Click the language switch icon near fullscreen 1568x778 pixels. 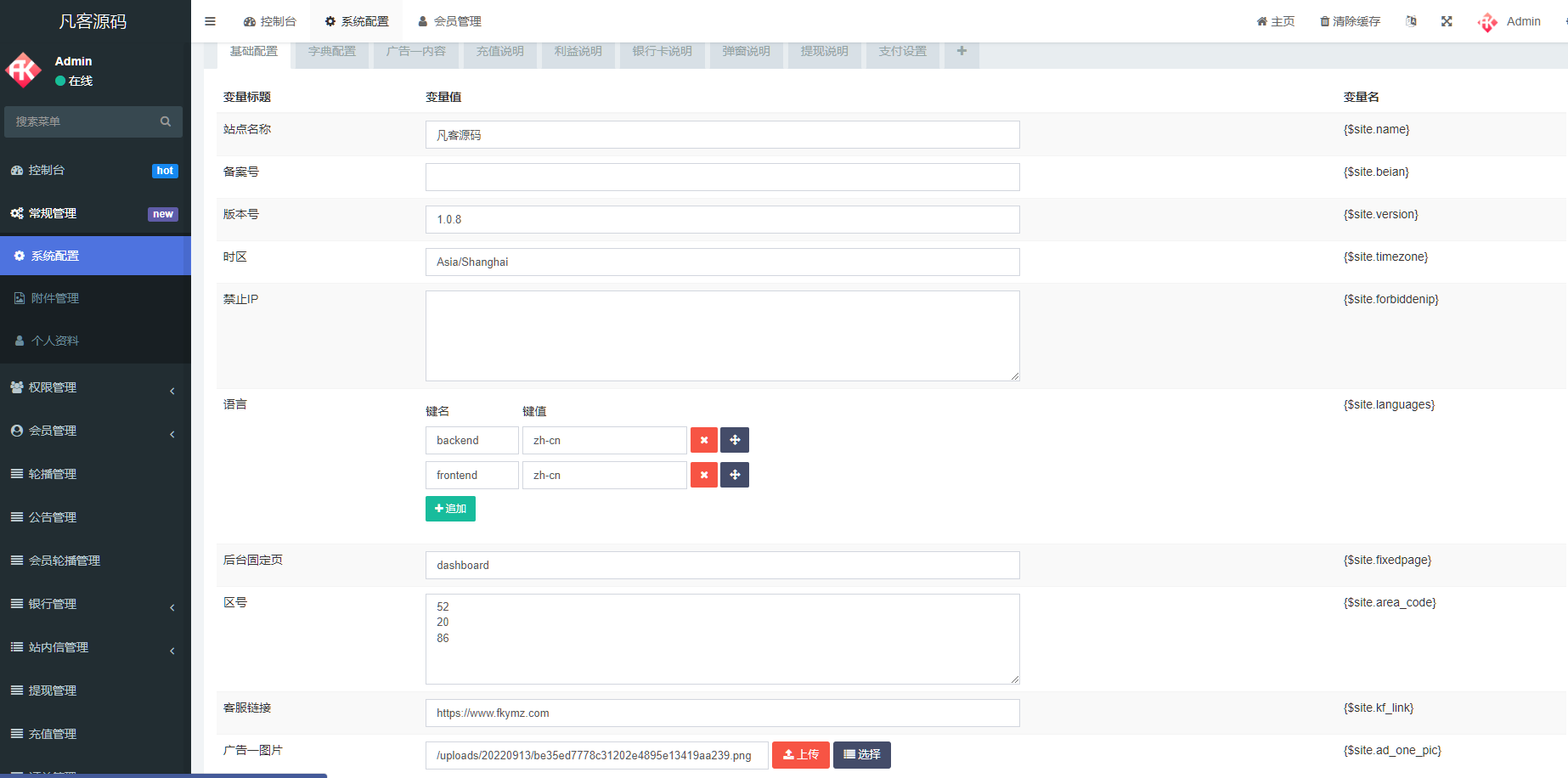(1411, 21)
